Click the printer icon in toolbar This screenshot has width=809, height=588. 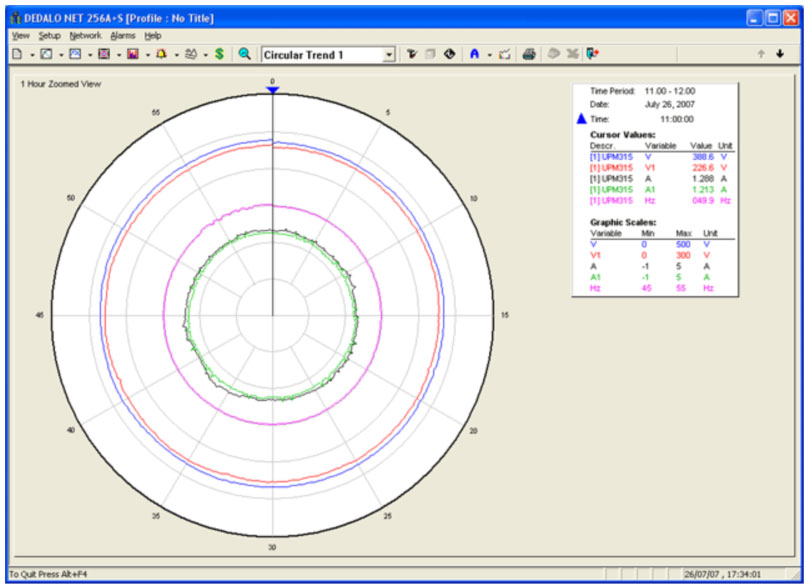click(x=529, y=54)
